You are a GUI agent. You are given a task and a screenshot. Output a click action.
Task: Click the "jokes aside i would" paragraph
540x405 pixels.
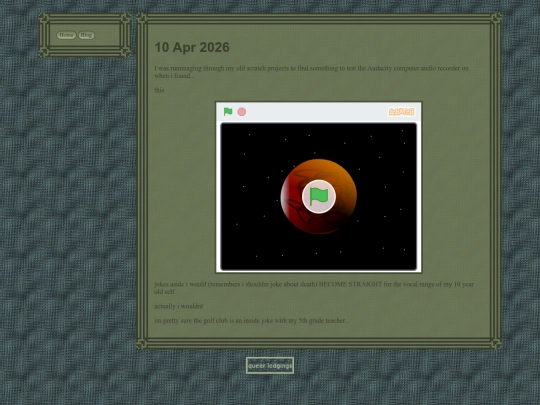314,288
